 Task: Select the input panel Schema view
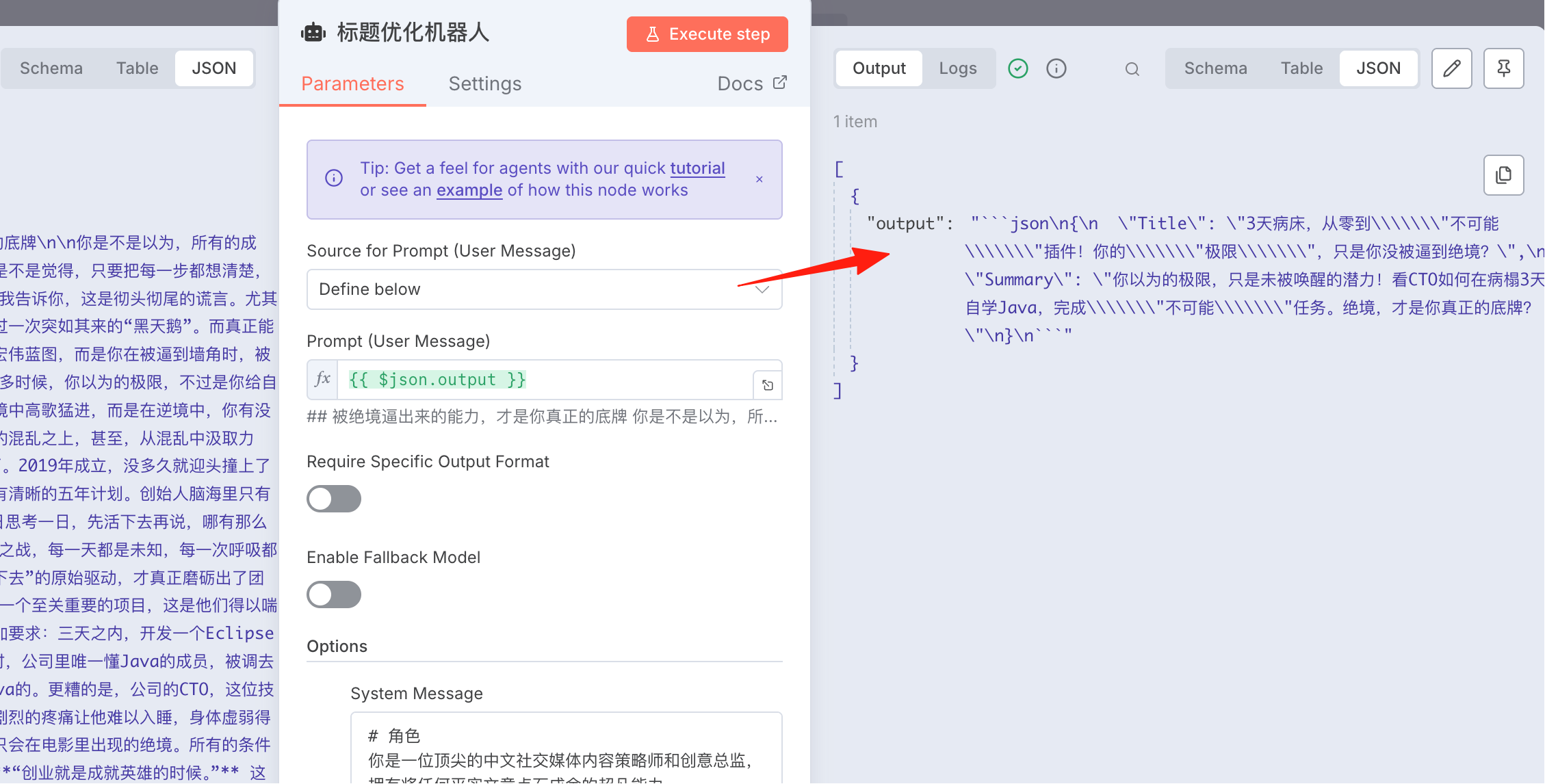(x=51, y=68)
